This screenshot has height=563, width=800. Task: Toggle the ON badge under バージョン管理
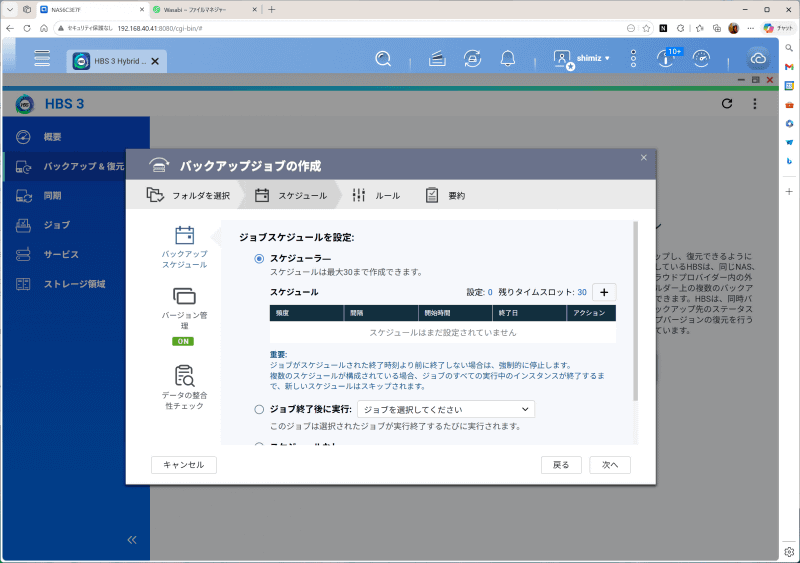(x=183, y=341)
